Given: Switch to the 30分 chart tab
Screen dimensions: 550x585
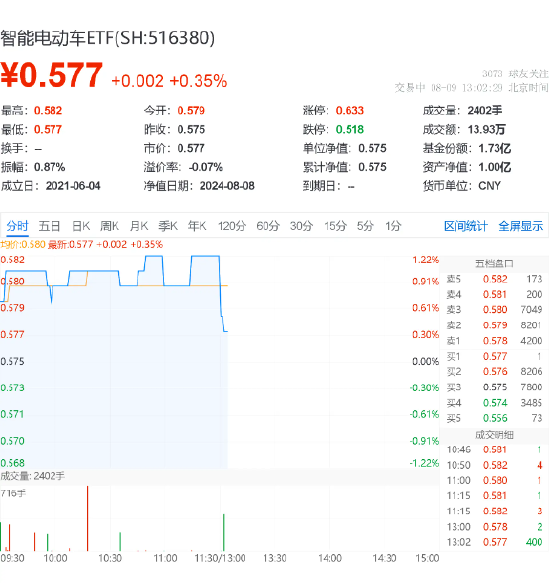Looking at the screenshot, I should point(301,226).
